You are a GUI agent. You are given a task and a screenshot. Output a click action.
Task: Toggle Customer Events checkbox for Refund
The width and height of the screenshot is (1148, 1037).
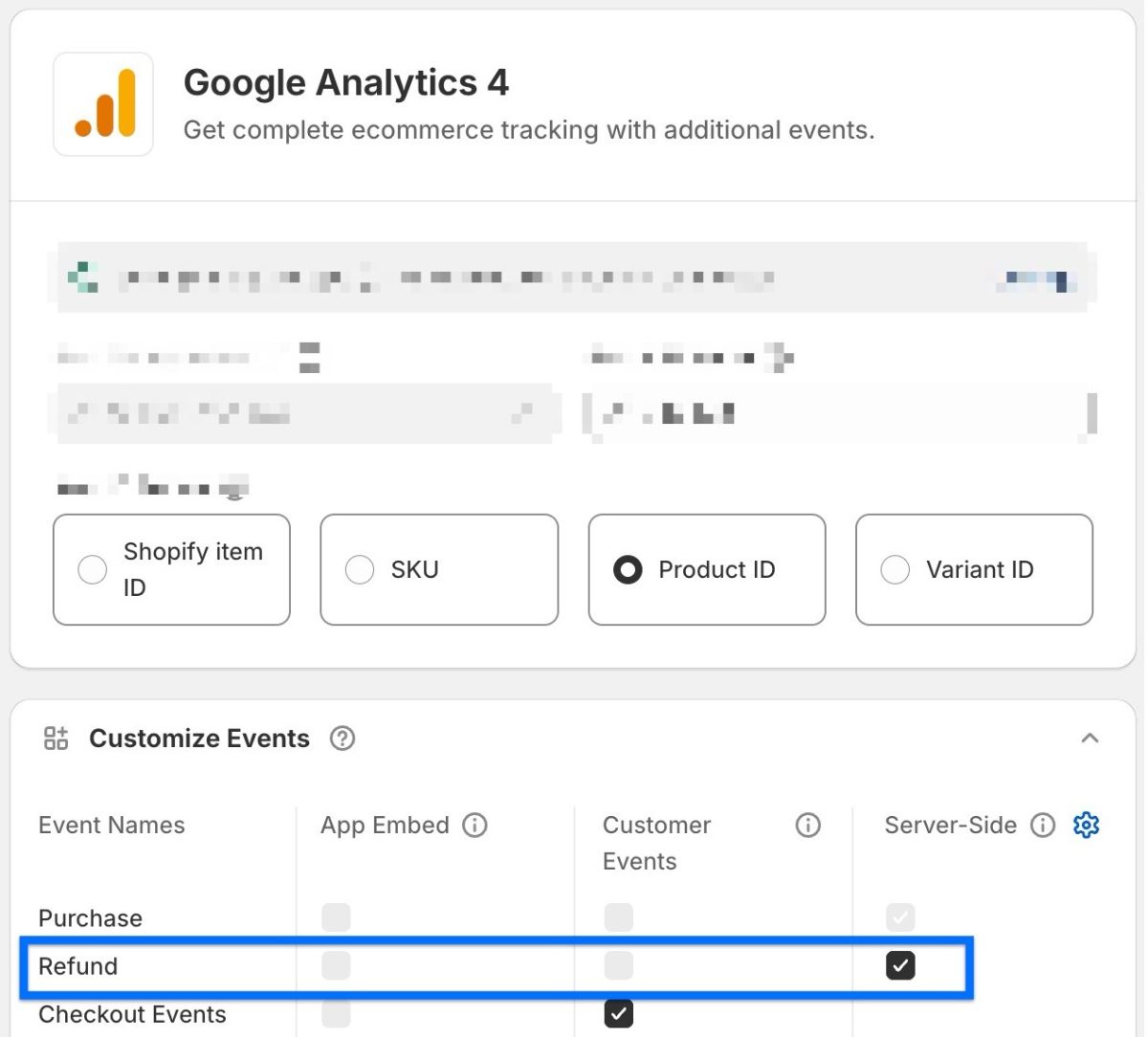pos(619,965)
